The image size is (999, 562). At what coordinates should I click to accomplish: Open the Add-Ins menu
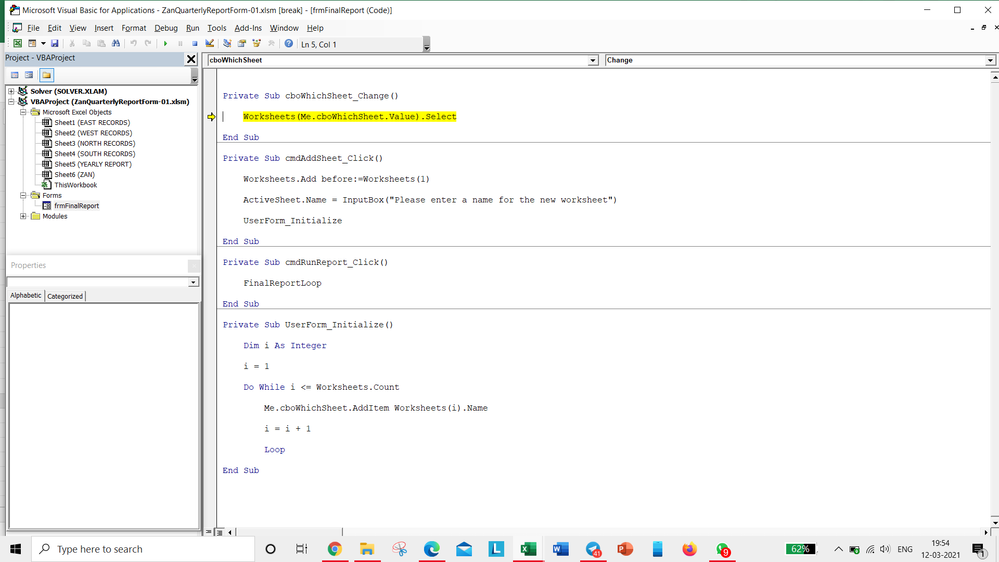(x=248, y=28)
